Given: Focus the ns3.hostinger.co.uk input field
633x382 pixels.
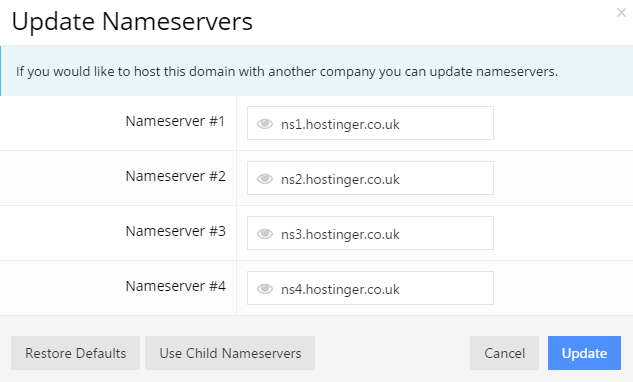Looking at the screenshot, I should (370, 233).
